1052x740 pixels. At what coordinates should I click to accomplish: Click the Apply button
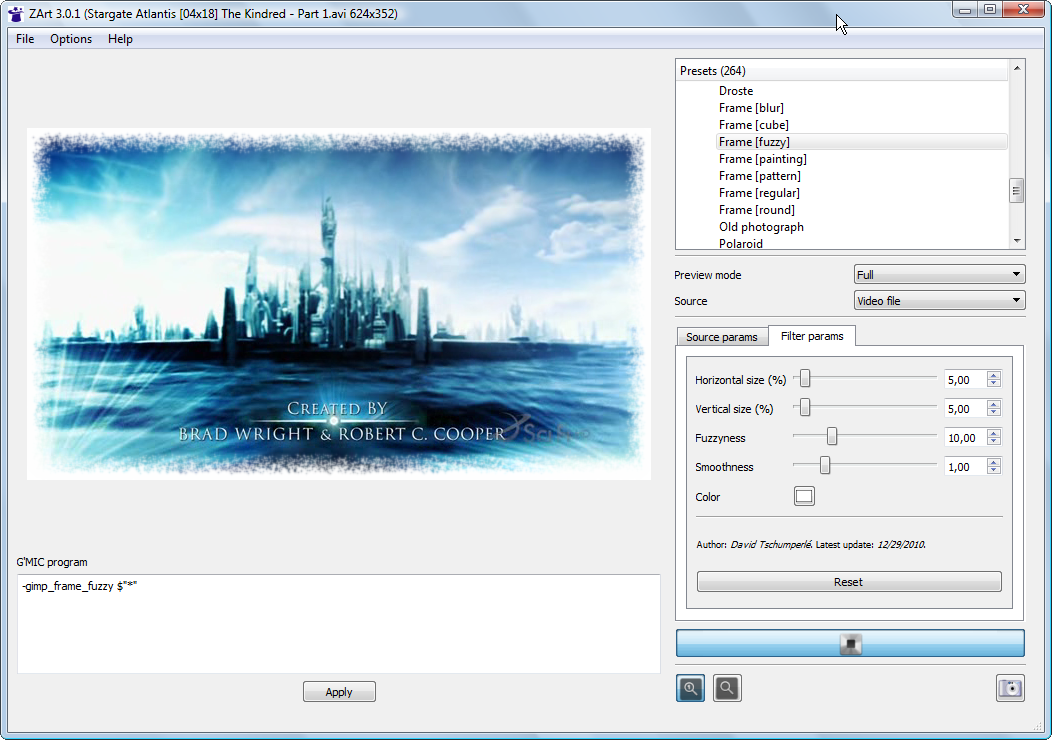click(x=339, y=692)
